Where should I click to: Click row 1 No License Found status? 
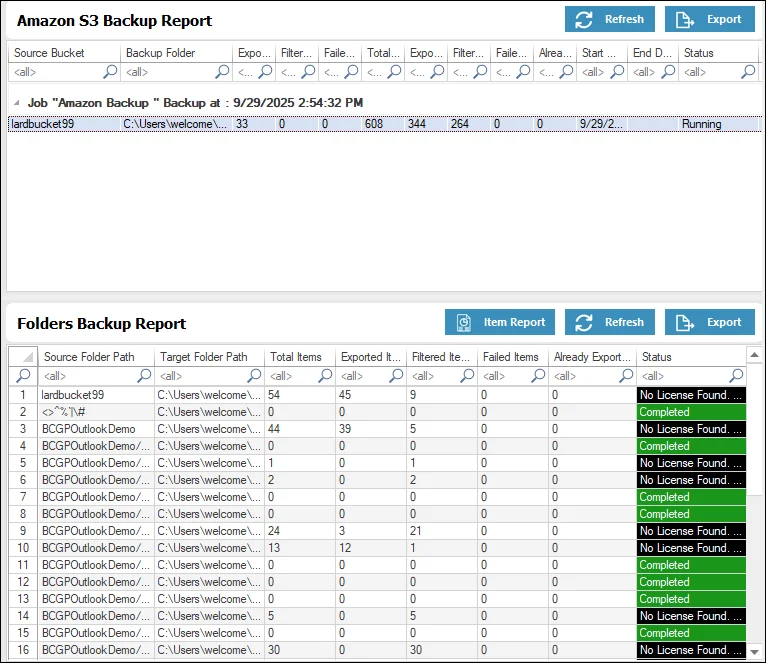[x=691, y=395]
